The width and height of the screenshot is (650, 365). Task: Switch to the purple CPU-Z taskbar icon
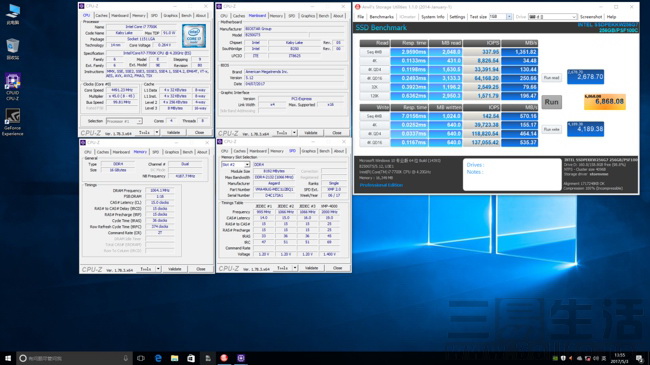[241, 358]
